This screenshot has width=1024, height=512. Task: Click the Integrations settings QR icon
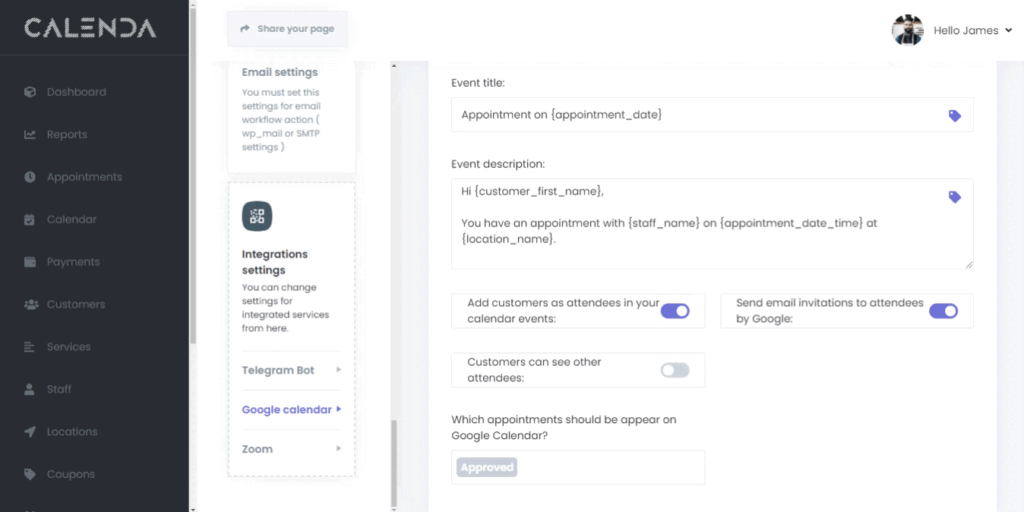click(257, 216)
